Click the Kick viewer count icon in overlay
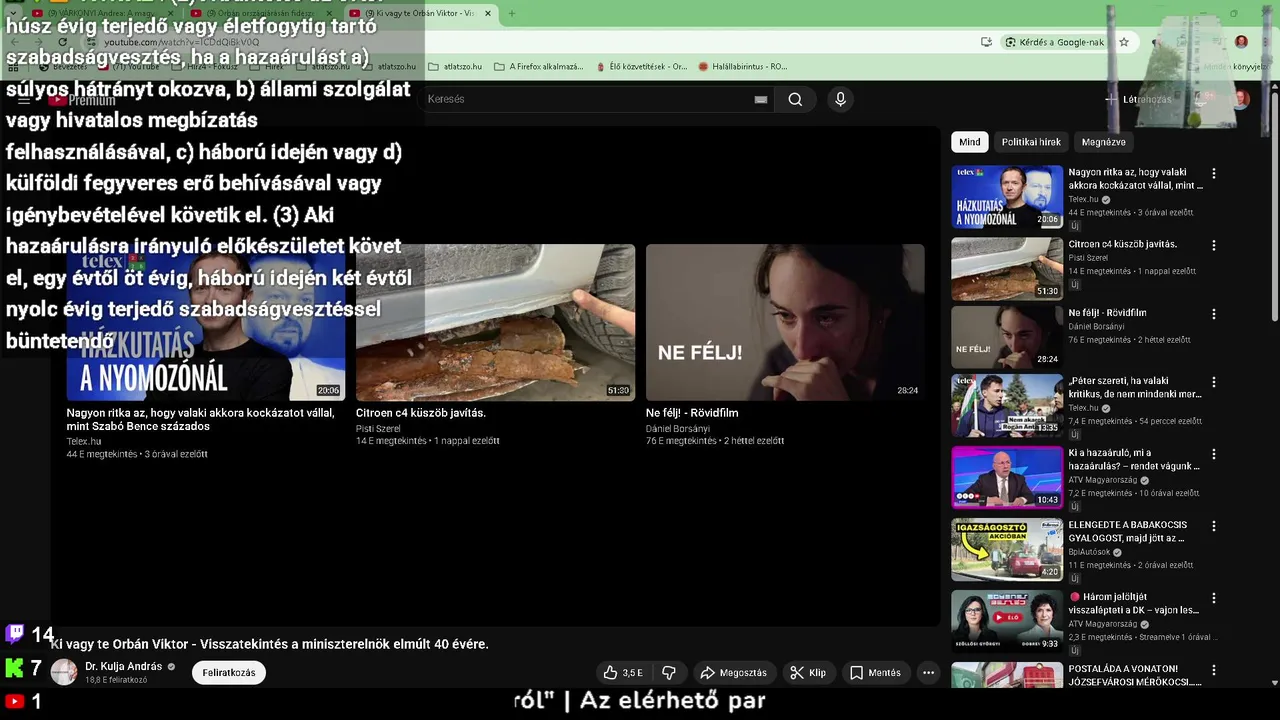1280x720 pixels. (14, 668)
